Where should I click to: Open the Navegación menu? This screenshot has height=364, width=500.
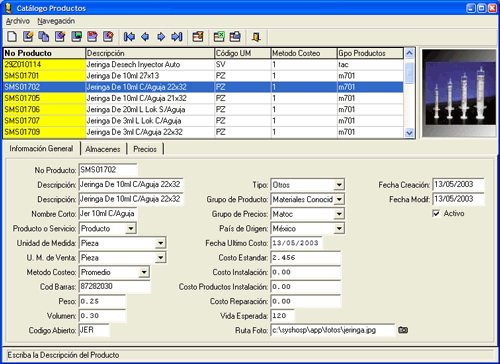point(56,21)
